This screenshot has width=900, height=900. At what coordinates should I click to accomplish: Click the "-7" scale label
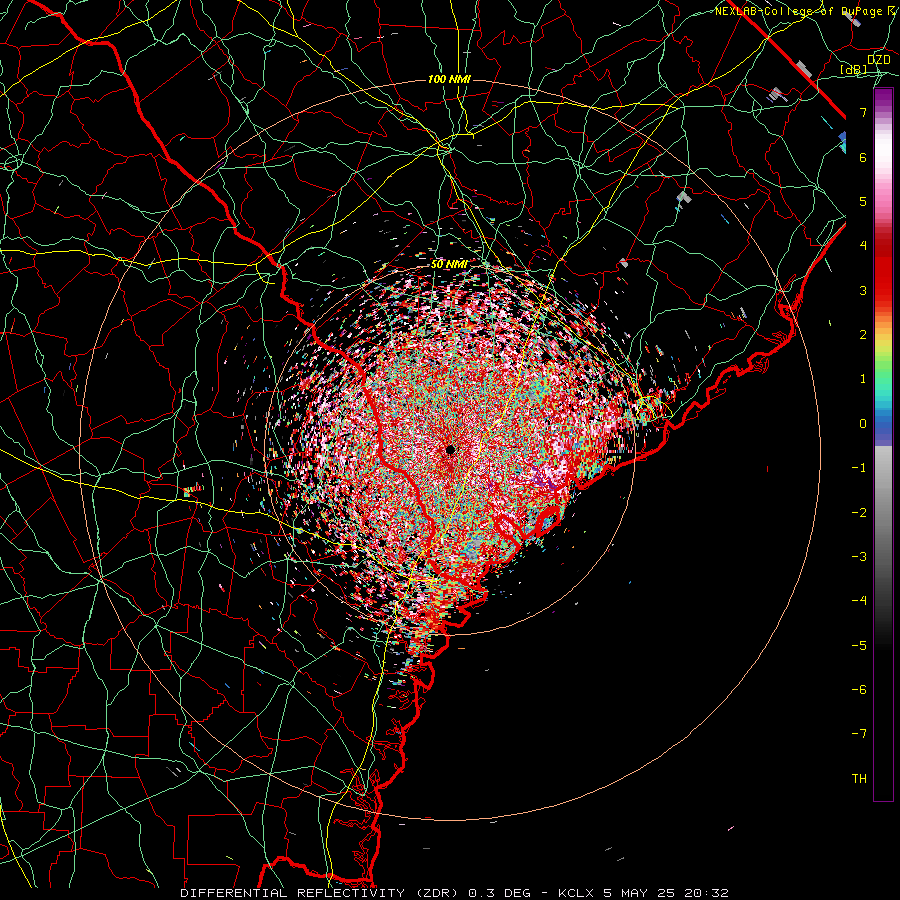pos(859,734)
